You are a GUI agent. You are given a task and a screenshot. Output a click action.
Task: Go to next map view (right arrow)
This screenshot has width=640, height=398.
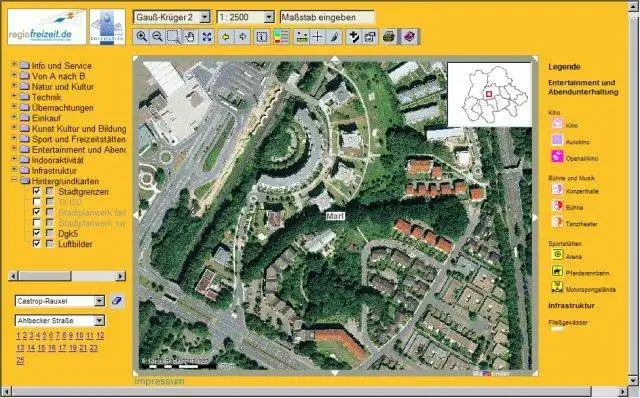click(242, 37)
